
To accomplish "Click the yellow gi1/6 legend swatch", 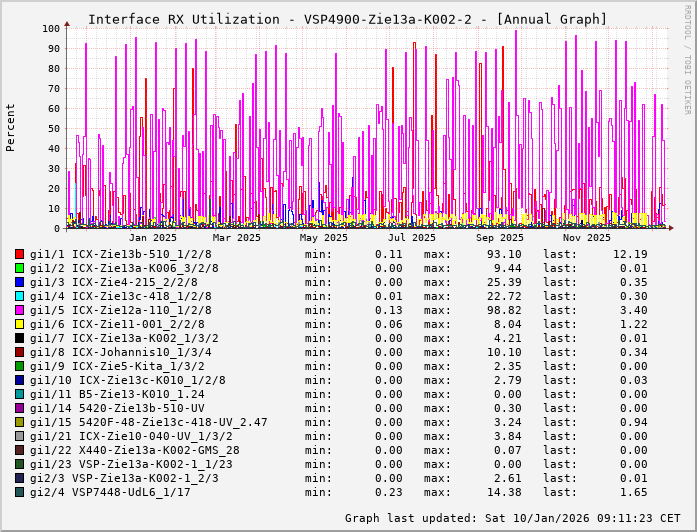I will click(19, 324).
